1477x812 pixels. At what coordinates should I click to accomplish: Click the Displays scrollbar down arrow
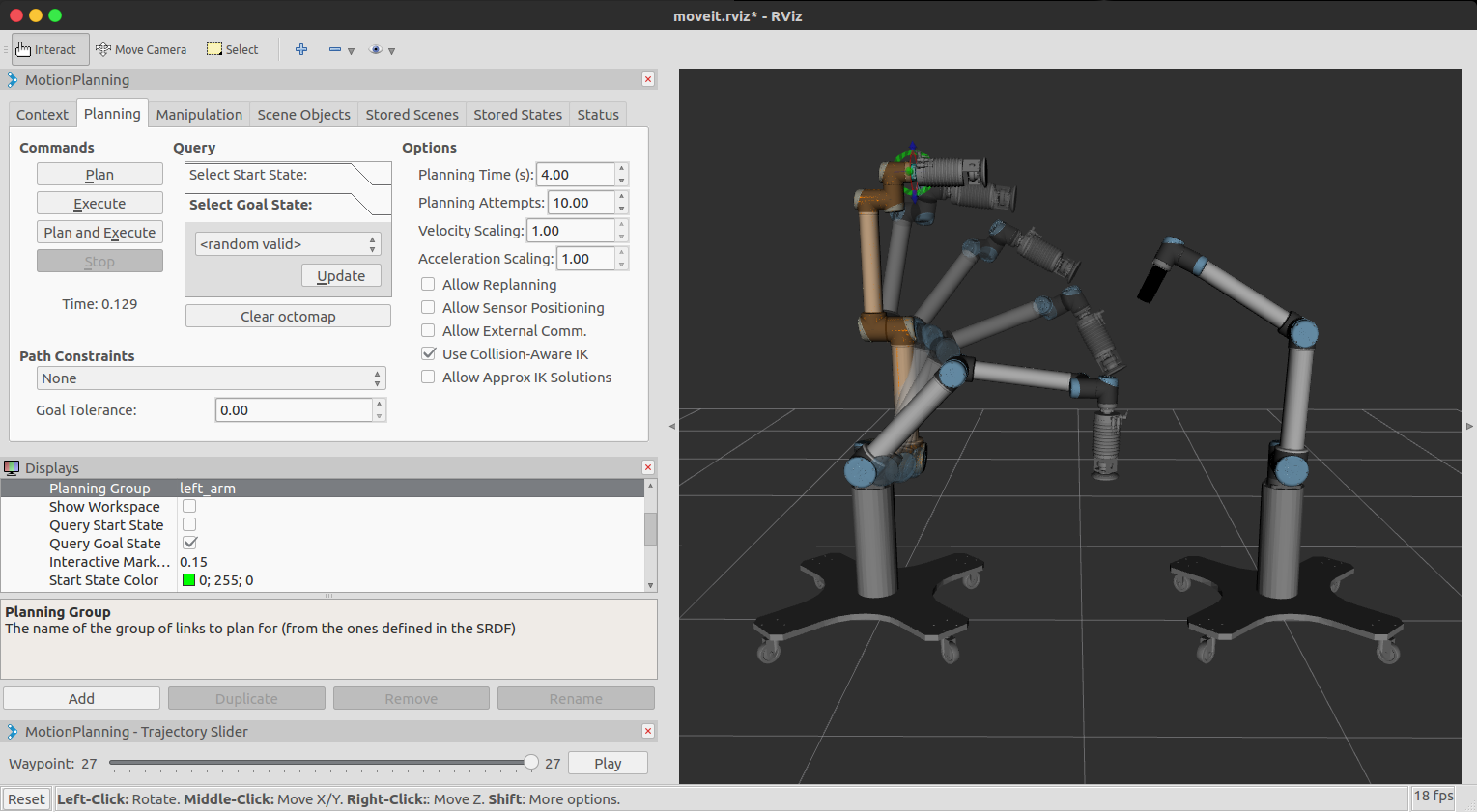click(650, 585)
